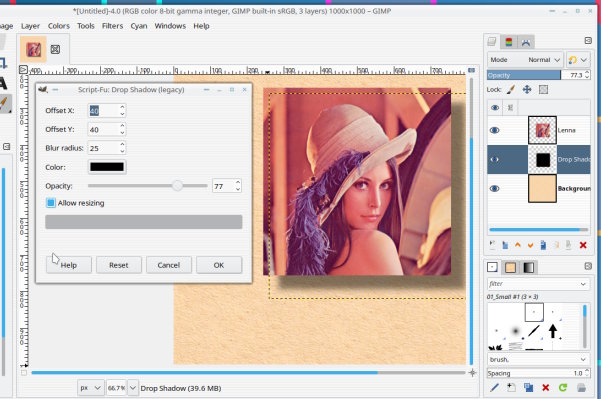Toggle Lock position and size icon

(527, 90)
